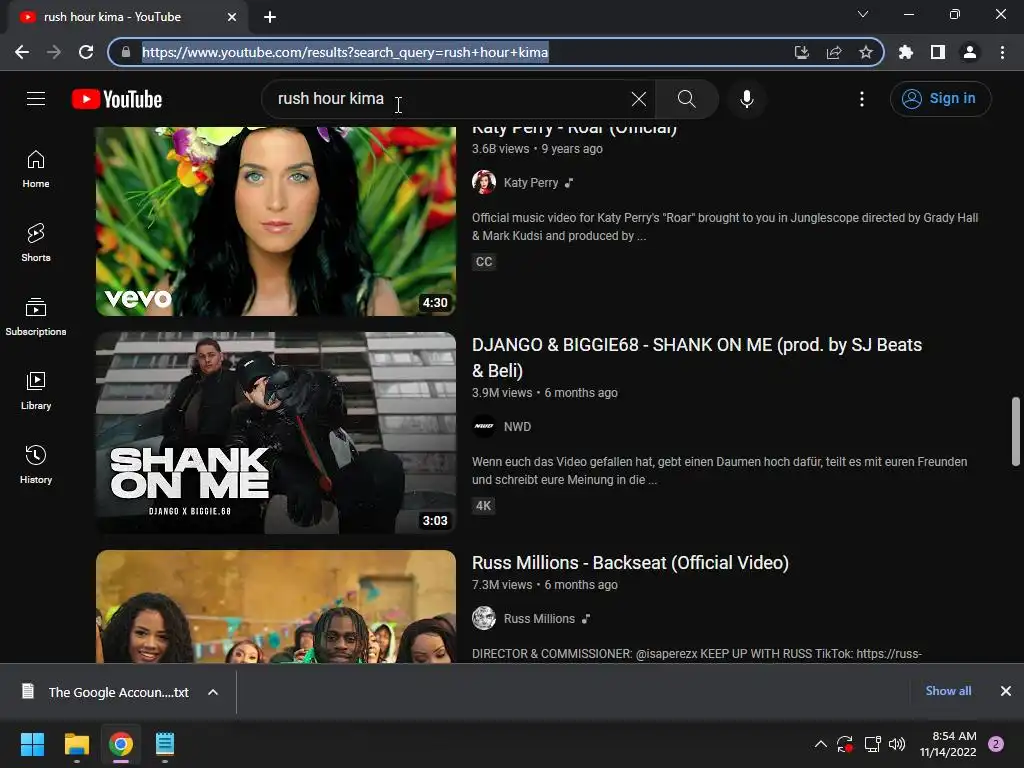Open SHANK ON ME video title
The width and height of the screenshot is (1024, 768).
697,357
